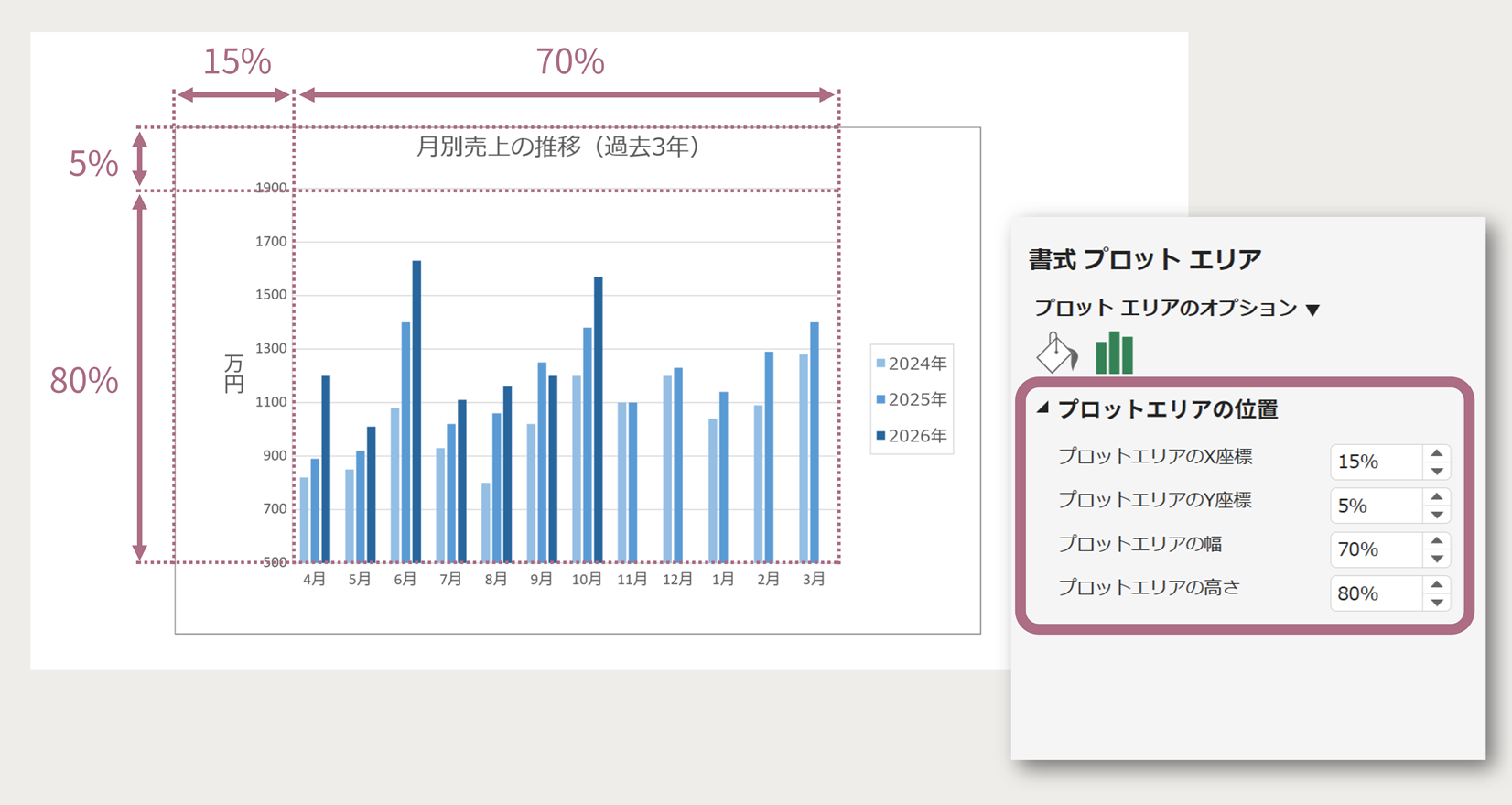Click the プロットエリアの高さ label
The image size is (1512, 805).
coord(1149,588)
